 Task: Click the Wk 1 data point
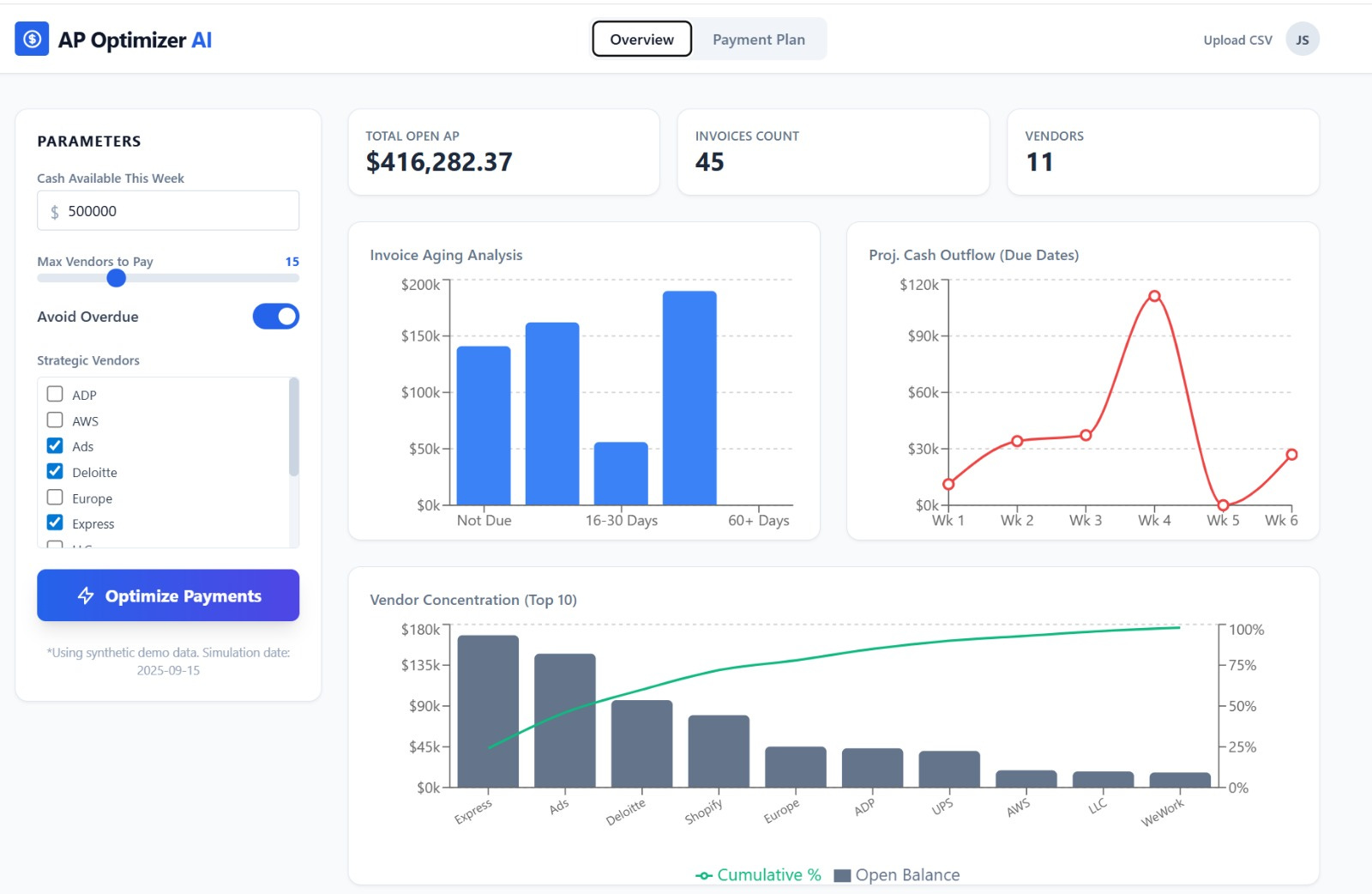(x=948, y=484)
